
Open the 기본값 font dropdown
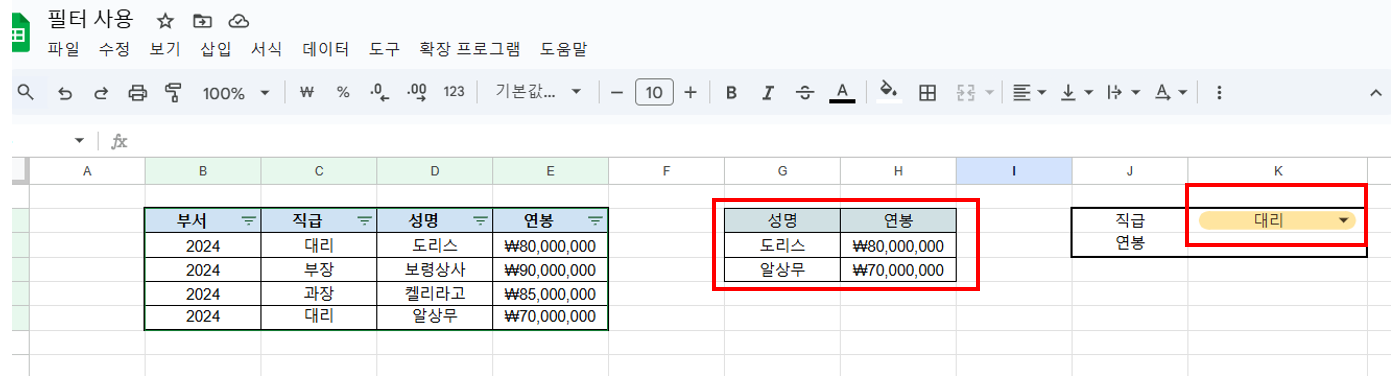539,92
